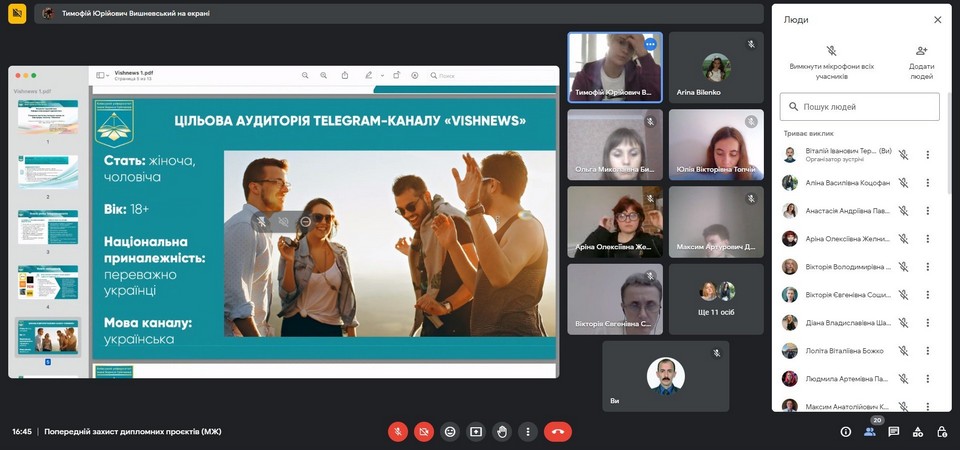Image resolution: width=960 pixels, height=450 pixels.
Task: Click the people icon with badge 20
Action: pyautogui.click(x=869, y=431)
